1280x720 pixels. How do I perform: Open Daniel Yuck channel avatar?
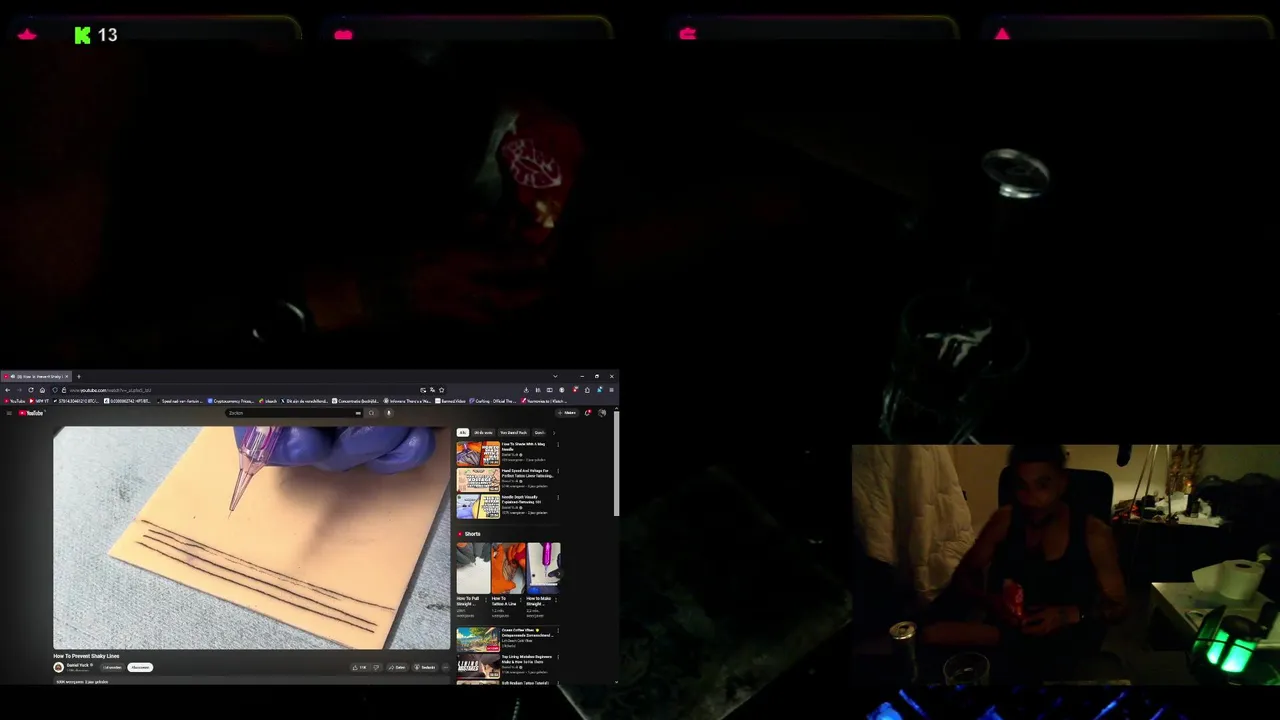pyautogui.click(x=58, y=667)
